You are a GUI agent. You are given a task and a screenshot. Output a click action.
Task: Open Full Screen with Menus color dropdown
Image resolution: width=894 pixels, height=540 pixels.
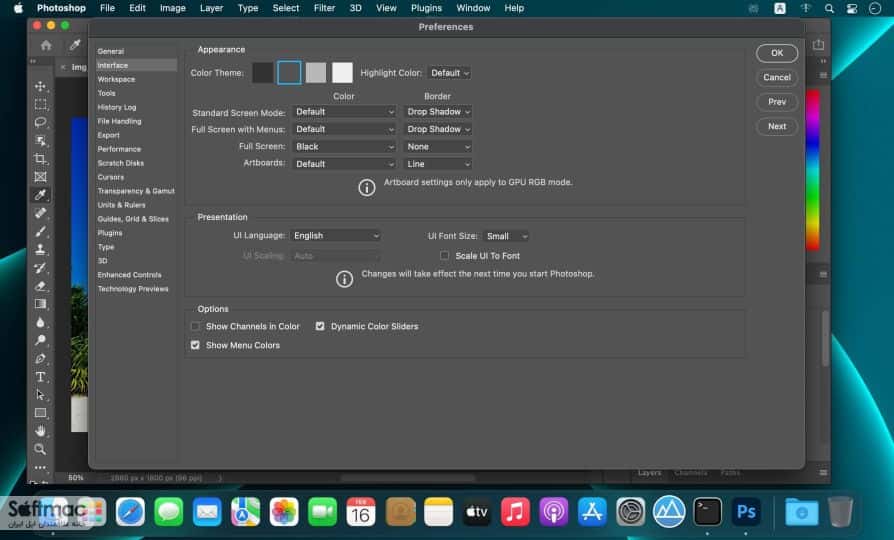point(344,129)
